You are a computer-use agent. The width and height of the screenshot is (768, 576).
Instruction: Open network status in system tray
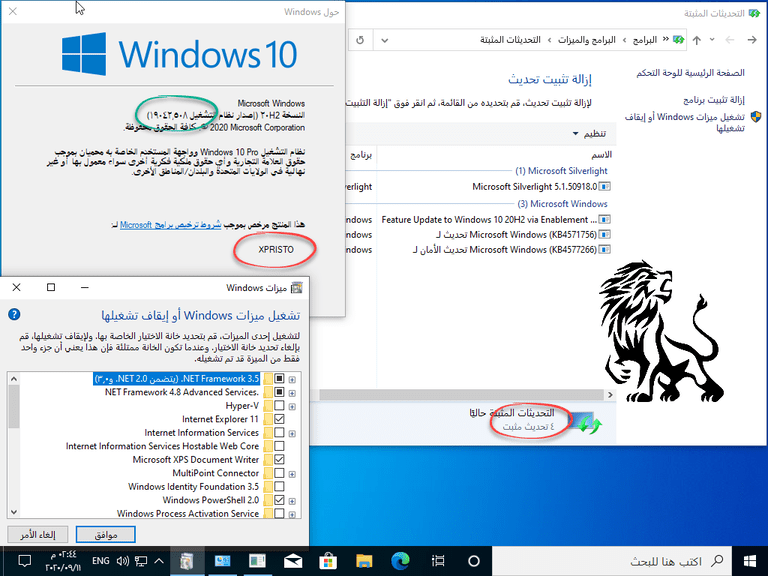tap(141, 561)
